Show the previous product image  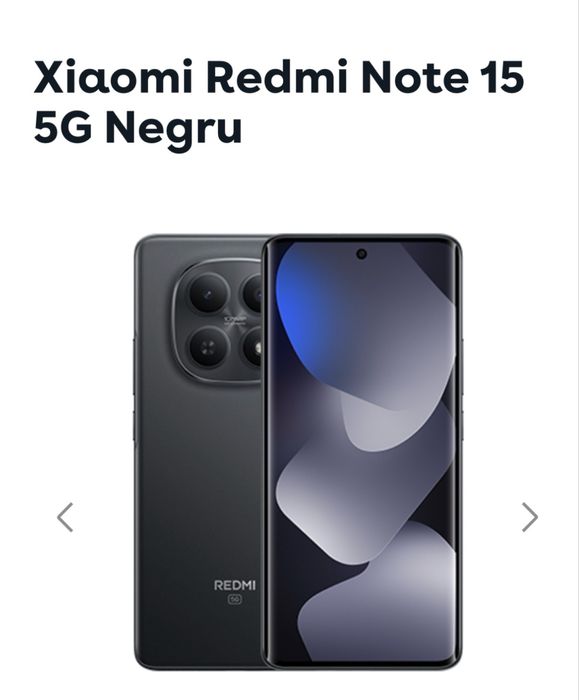point(65,517)
